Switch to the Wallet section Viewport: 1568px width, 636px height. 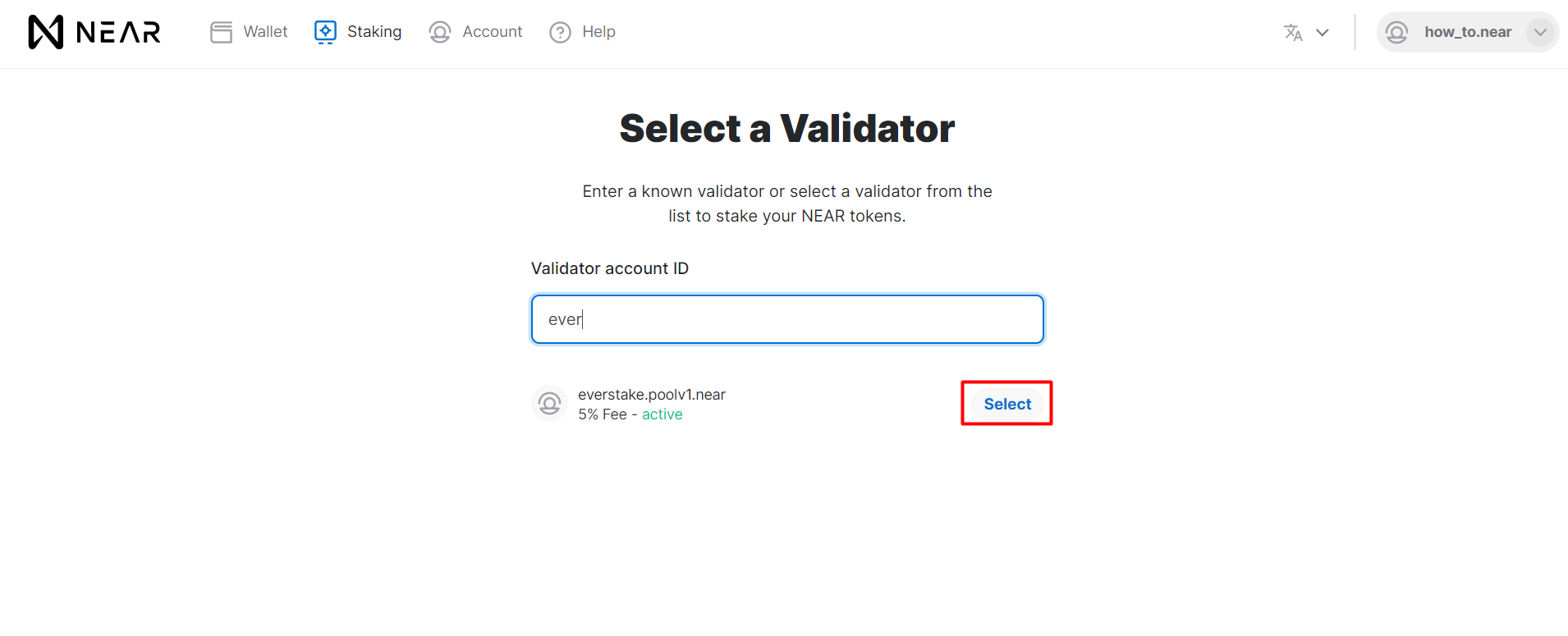pos(265,31)
